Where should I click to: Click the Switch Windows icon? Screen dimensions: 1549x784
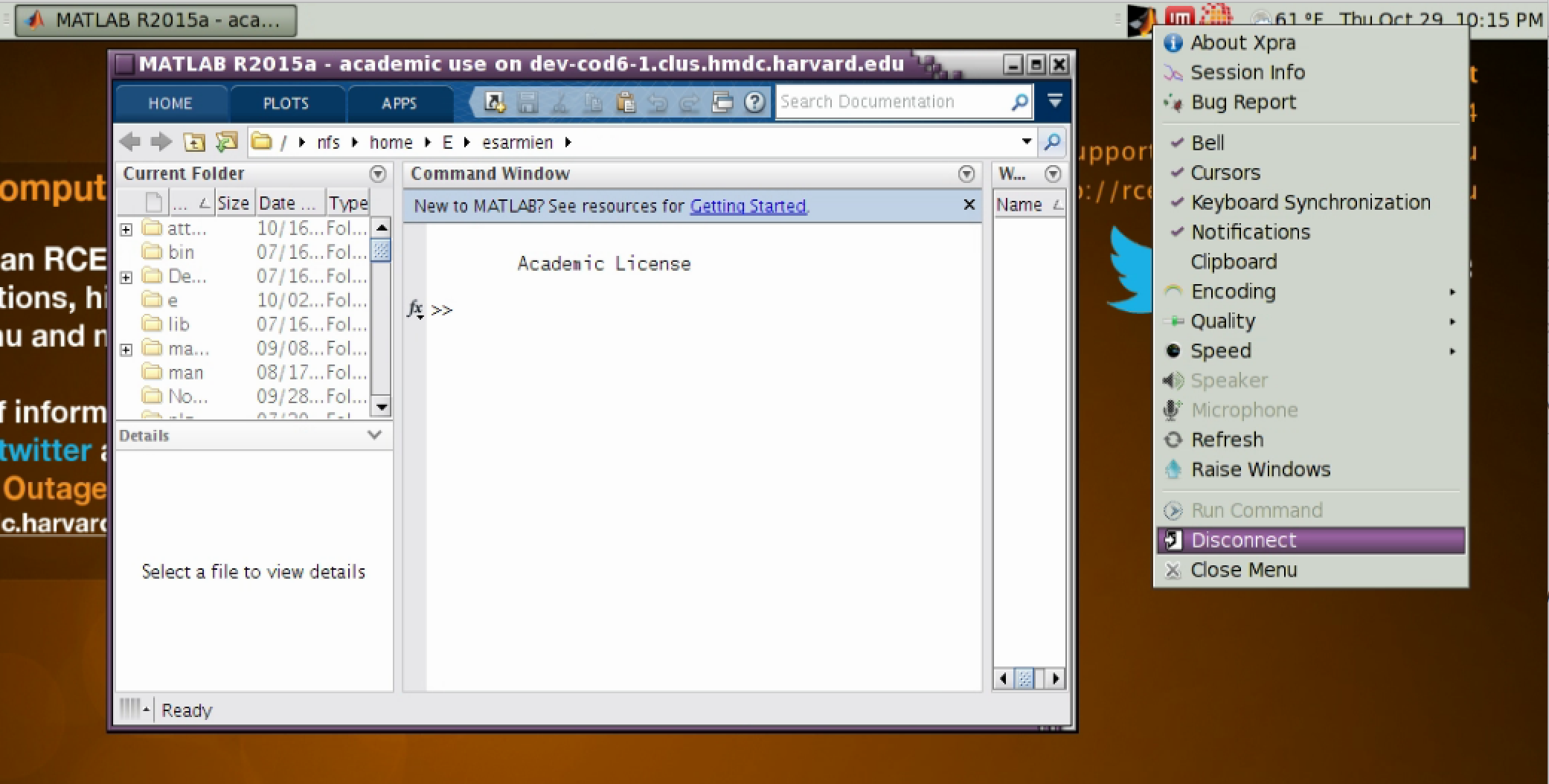[722, 102]
